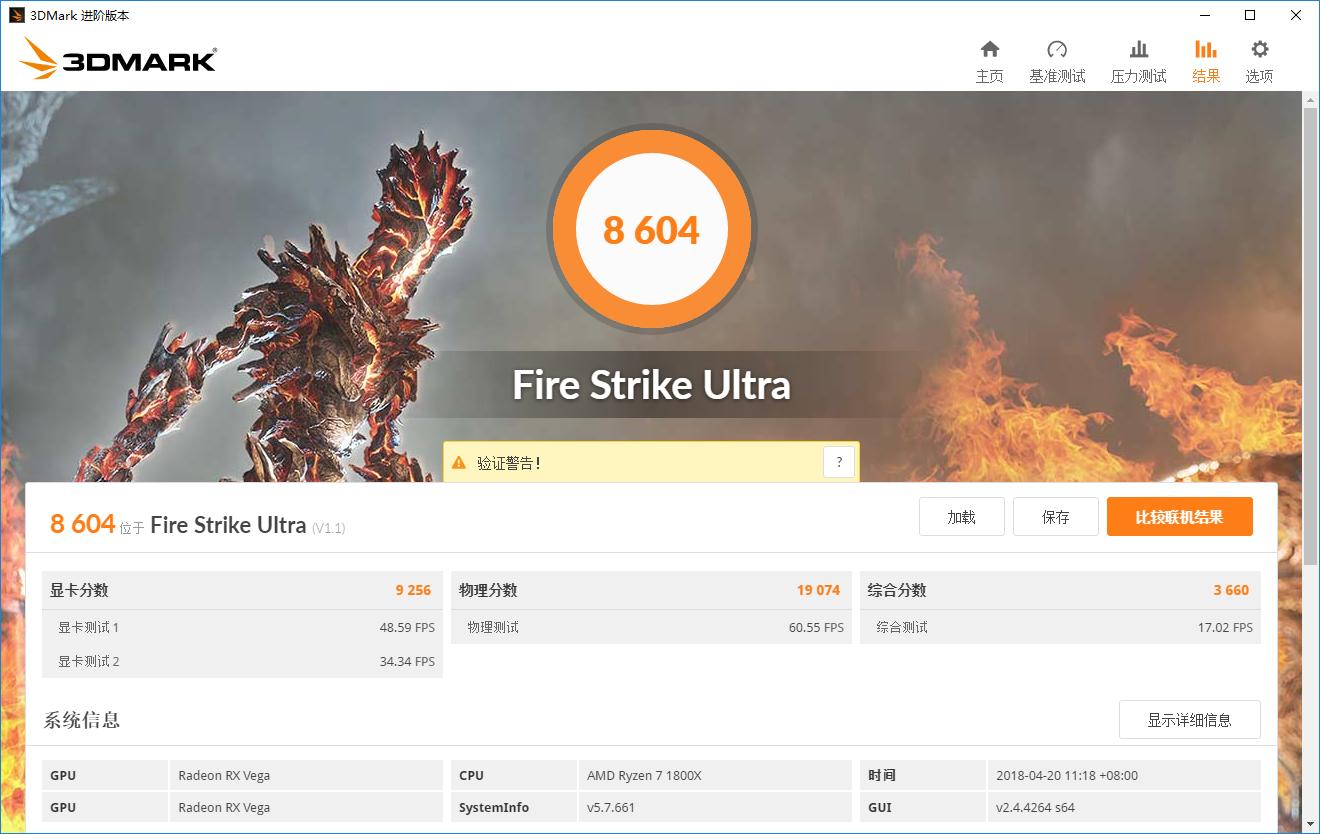1320x834 pixels.
Task: Click the orange 比较联机结果 button
Action: 1179,517
